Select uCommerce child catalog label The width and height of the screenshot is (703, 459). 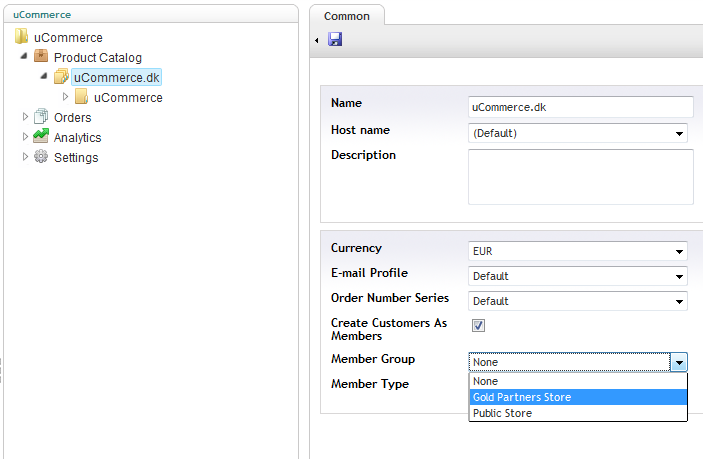coord(128,98)
